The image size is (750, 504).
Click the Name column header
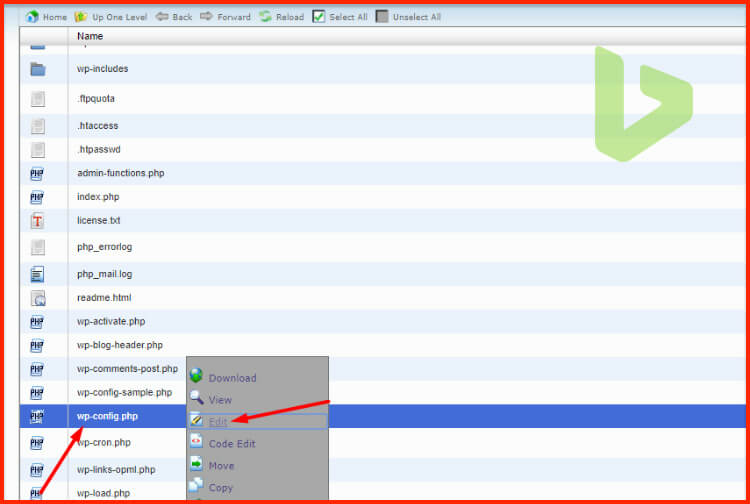click(90, 36)
